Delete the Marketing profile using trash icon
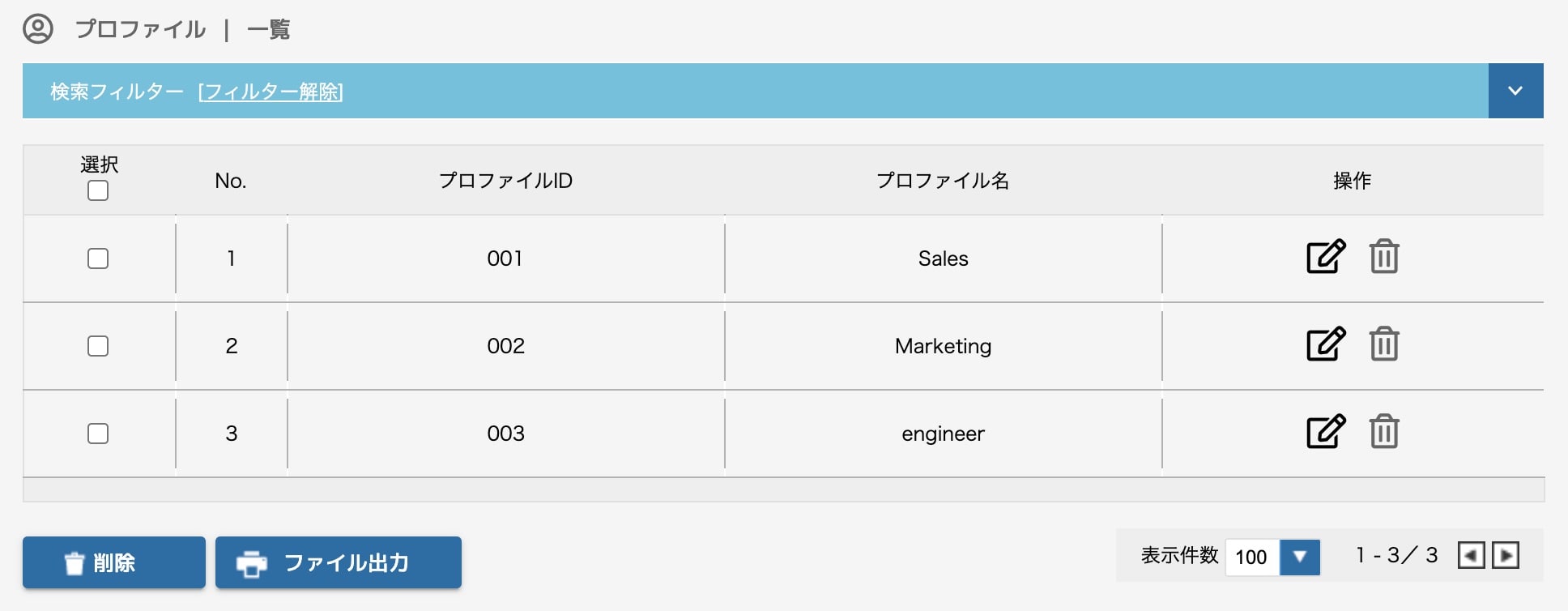The image size is (1568, 611). point(1384,344)
